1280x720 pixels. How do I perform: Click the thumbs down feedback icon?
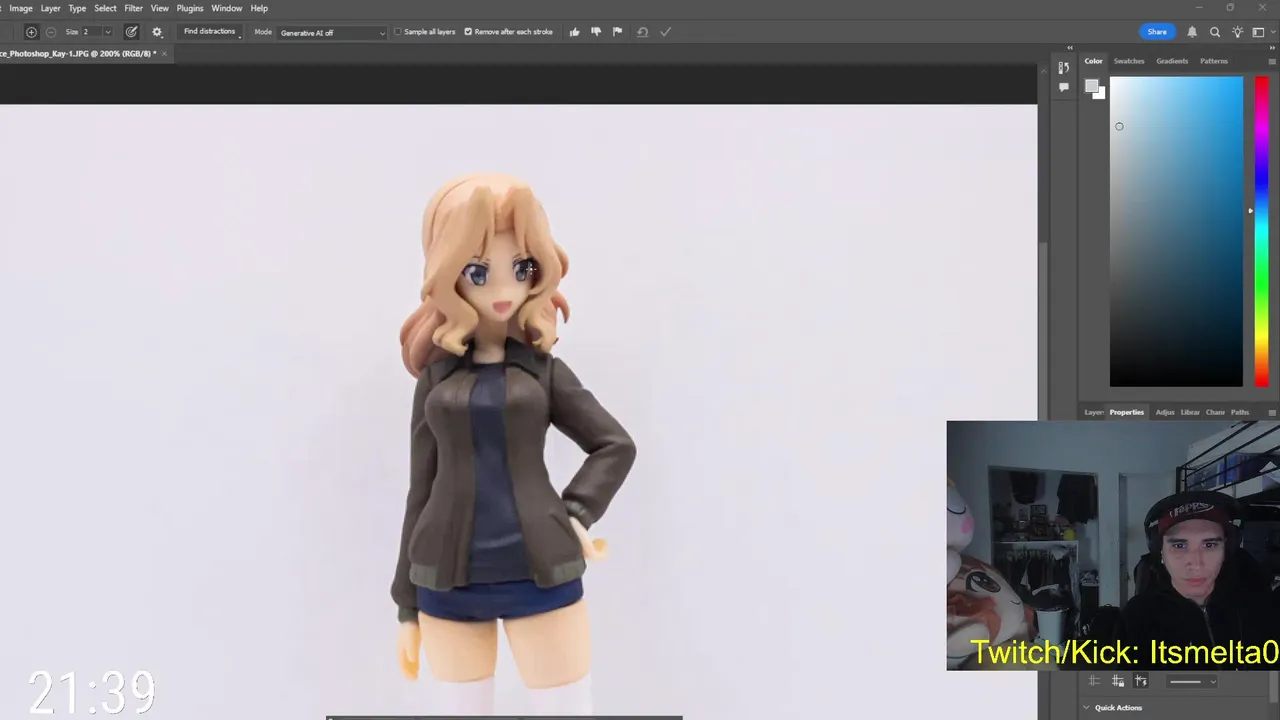pyautogui.click(x=596, y=32)
